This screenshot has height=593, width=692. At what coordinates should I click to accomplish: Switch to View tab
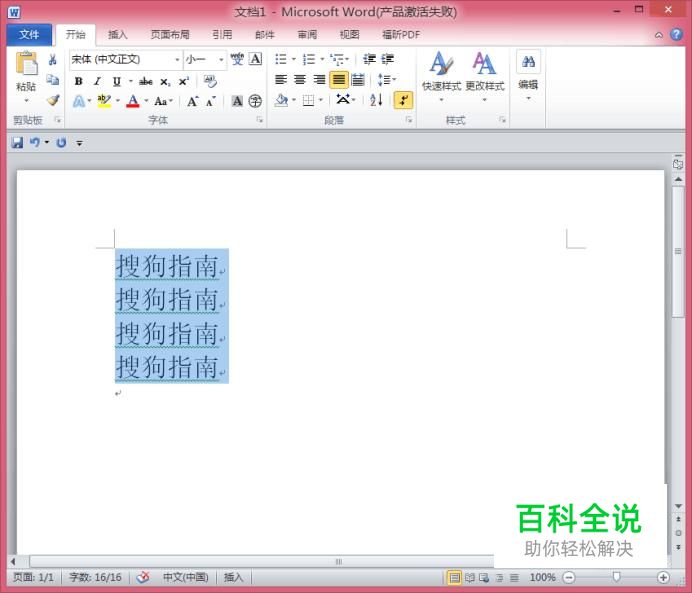tap(350, 35)
